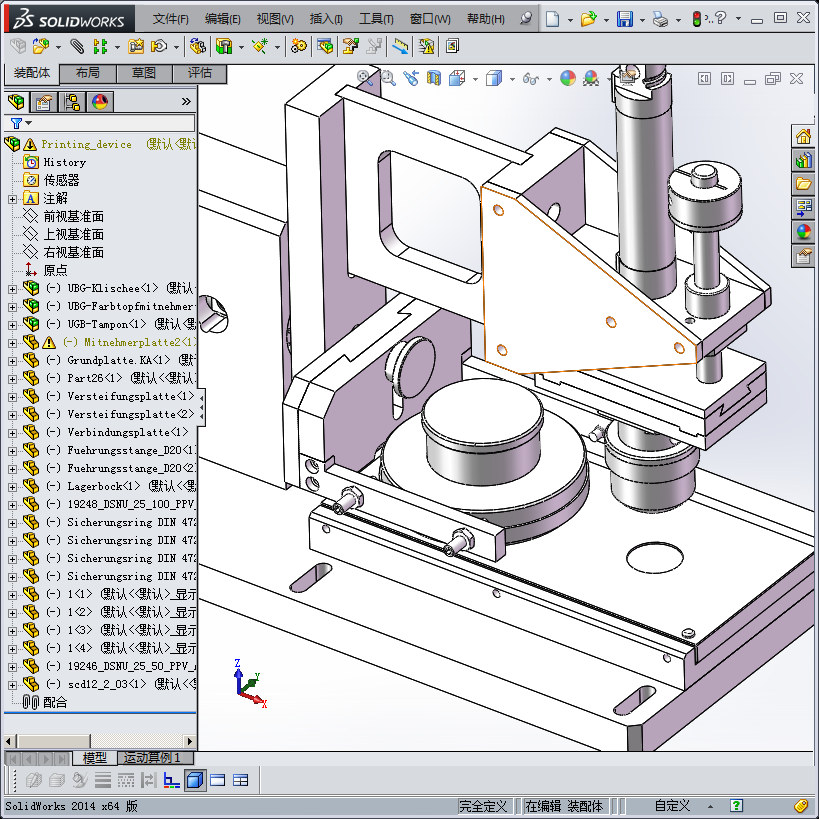
Task: Open the 视图(V) menu
Action: pyautogui.click(x=275, y=19)
